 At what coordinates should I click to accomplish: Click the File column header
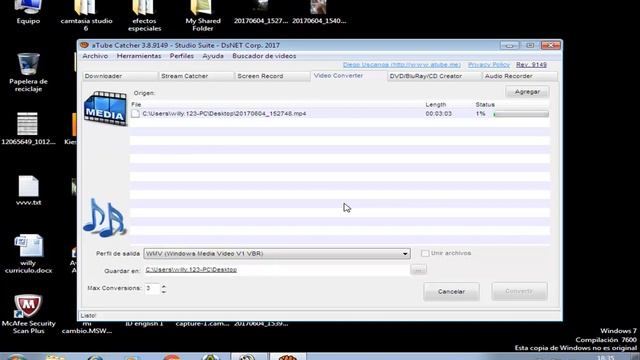tap(136, 104)
